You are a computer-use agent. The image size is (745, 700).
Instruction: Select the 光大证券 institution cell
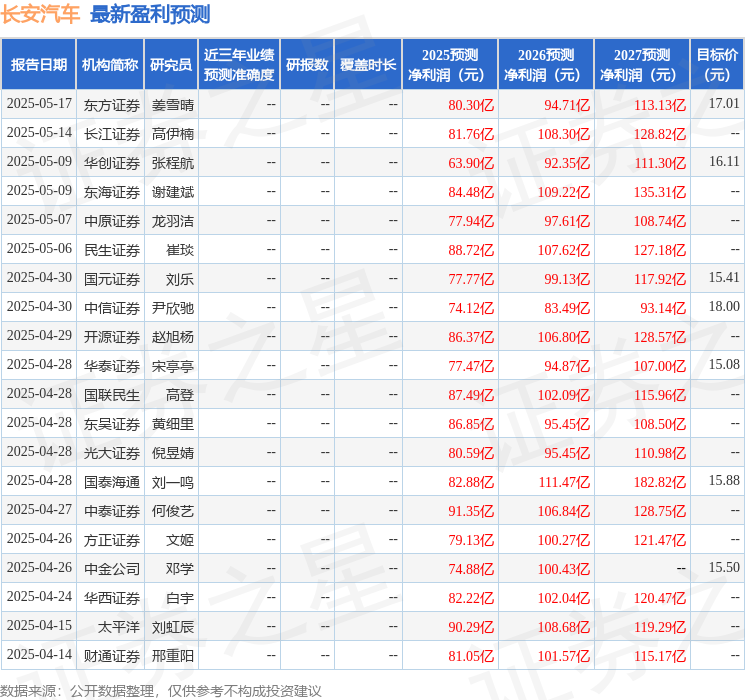112,453
